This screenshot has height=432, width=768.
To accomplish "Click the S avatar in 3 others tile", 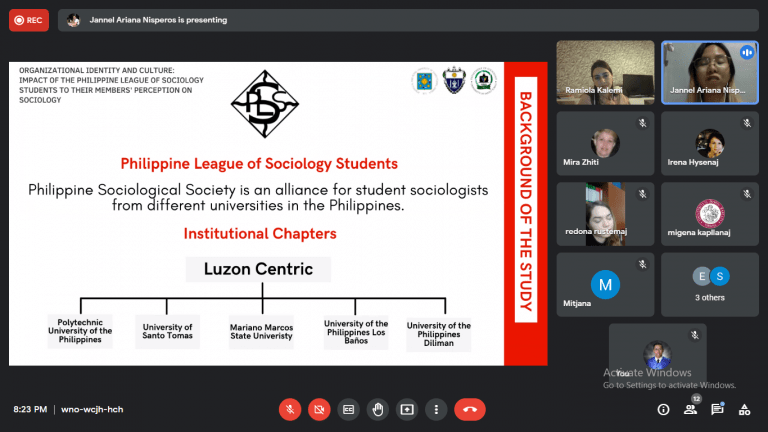I will (x=720, y=277).
